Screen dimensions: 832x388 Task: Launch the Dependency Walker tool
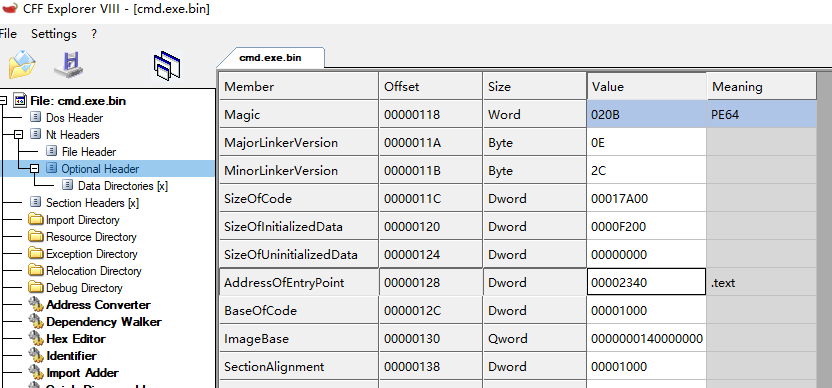(104, 322)
